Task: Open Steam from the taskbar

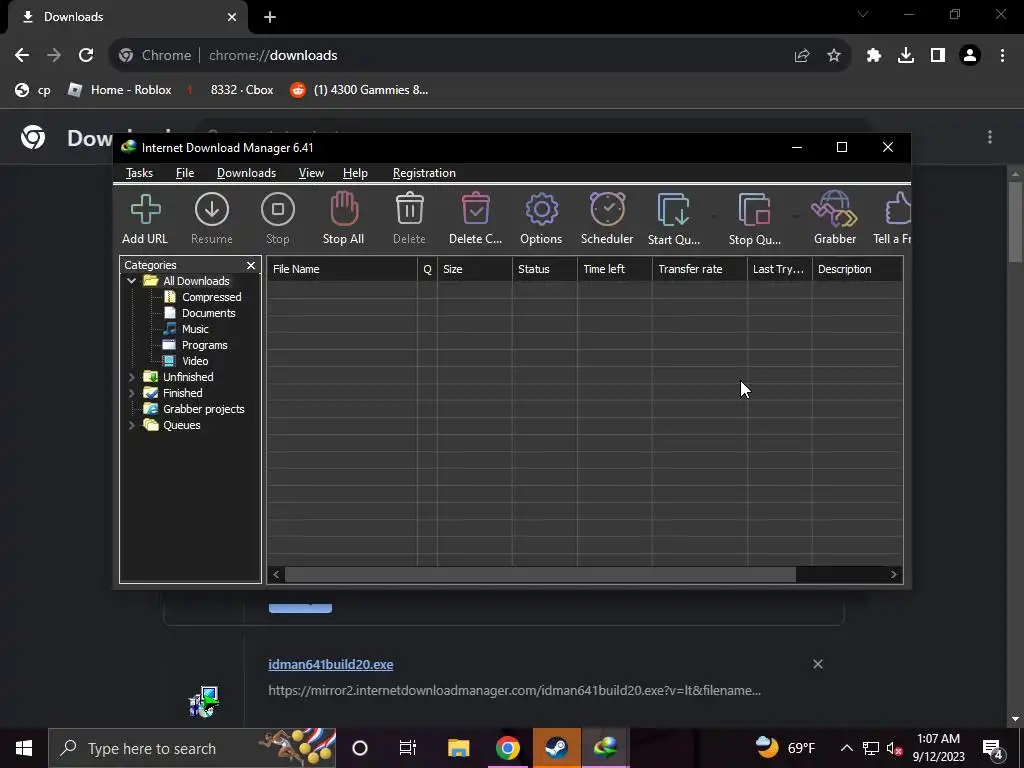Action: coord(556,748)
